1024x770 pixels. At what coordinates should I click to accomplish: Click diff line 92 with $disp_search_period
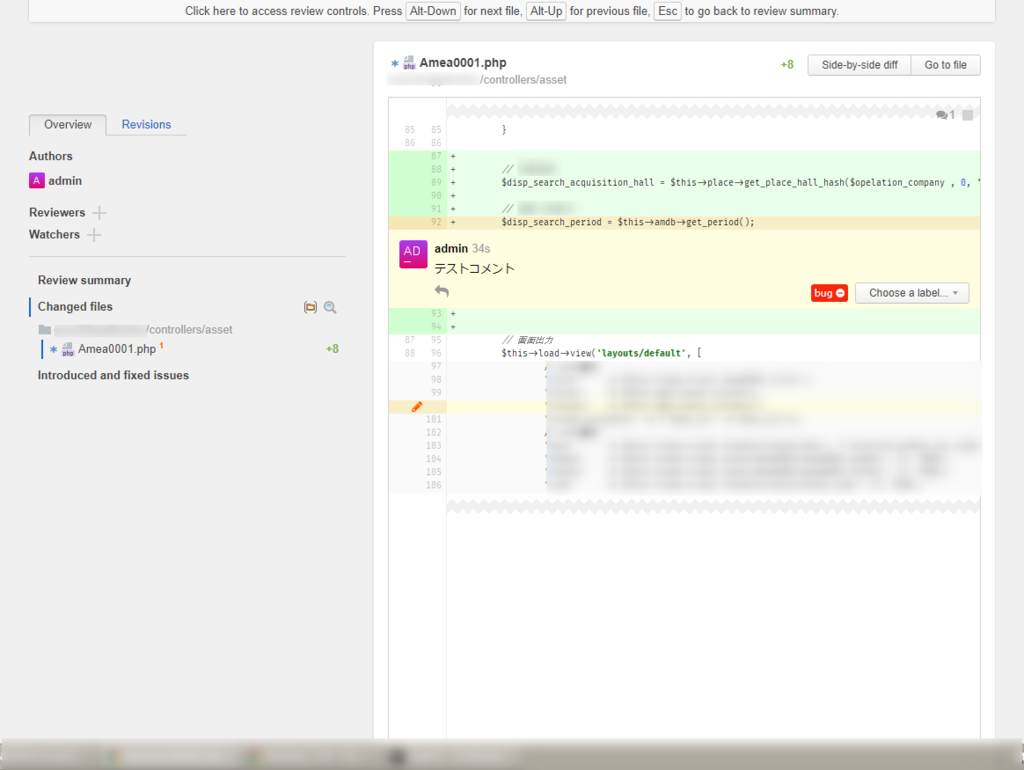tap(684, 222)
